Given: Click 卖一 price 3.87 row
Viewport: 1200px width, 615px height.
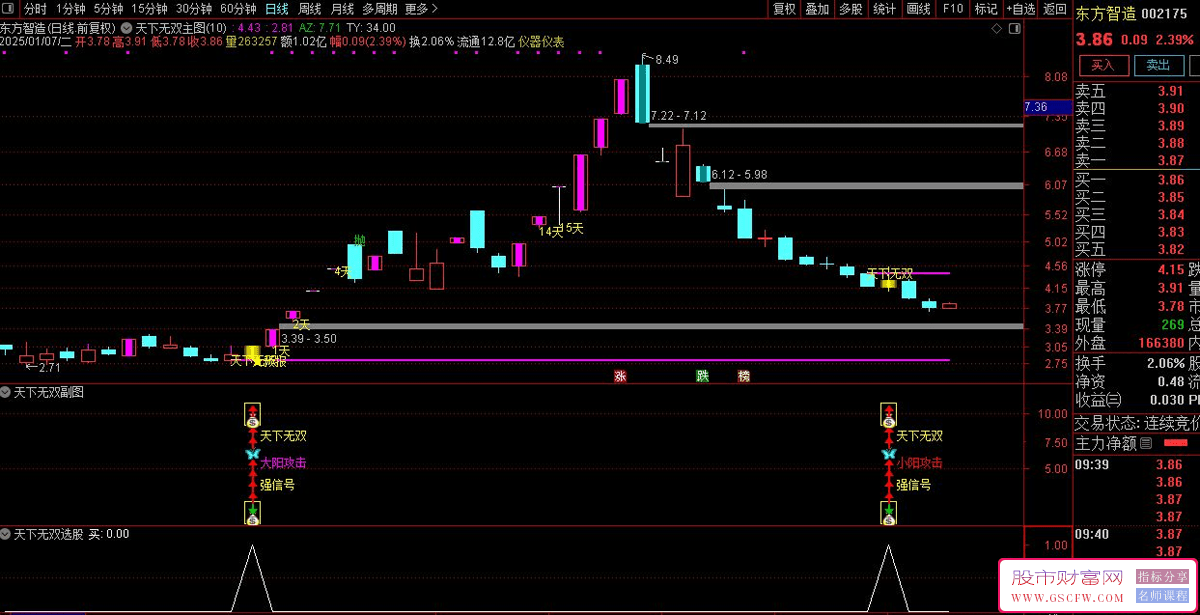Looking at the screenshot, I should pyautogui.click(x=1137, y=161).
